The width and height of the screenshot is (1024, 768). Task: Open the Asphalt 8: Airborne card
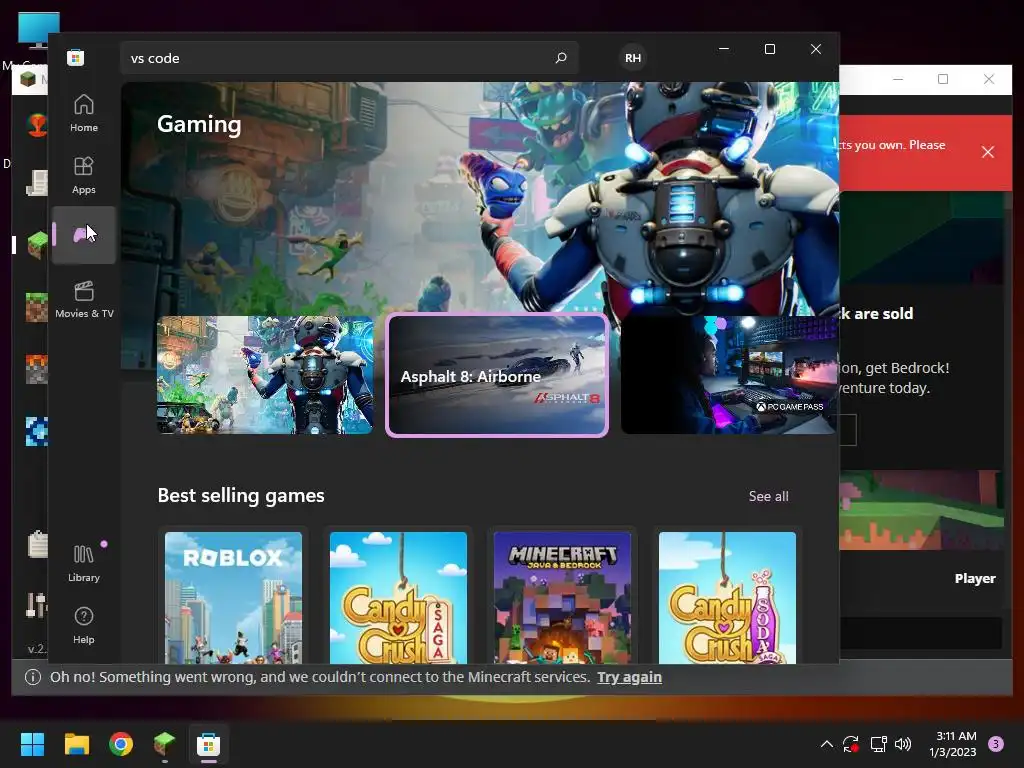pyautogui.click(x=497, y=375)
